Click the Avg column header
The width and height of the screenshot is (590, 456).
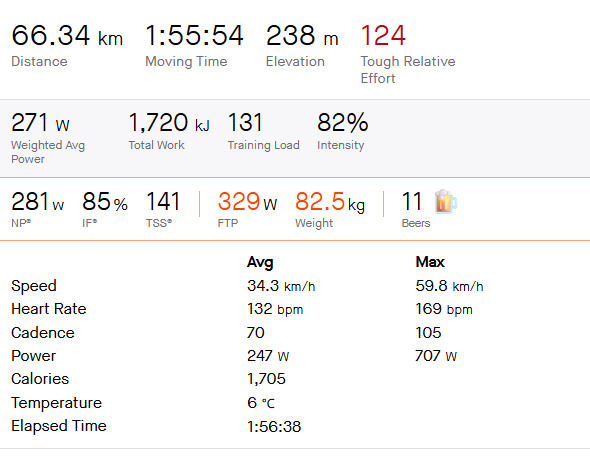pos(260,262)
